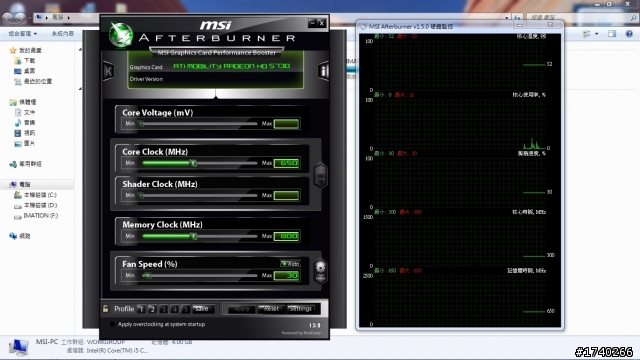The height and width of the screenshot is (360, 640).
Task: Click the Core Voltage value field
Action: [x=287, y=124]
